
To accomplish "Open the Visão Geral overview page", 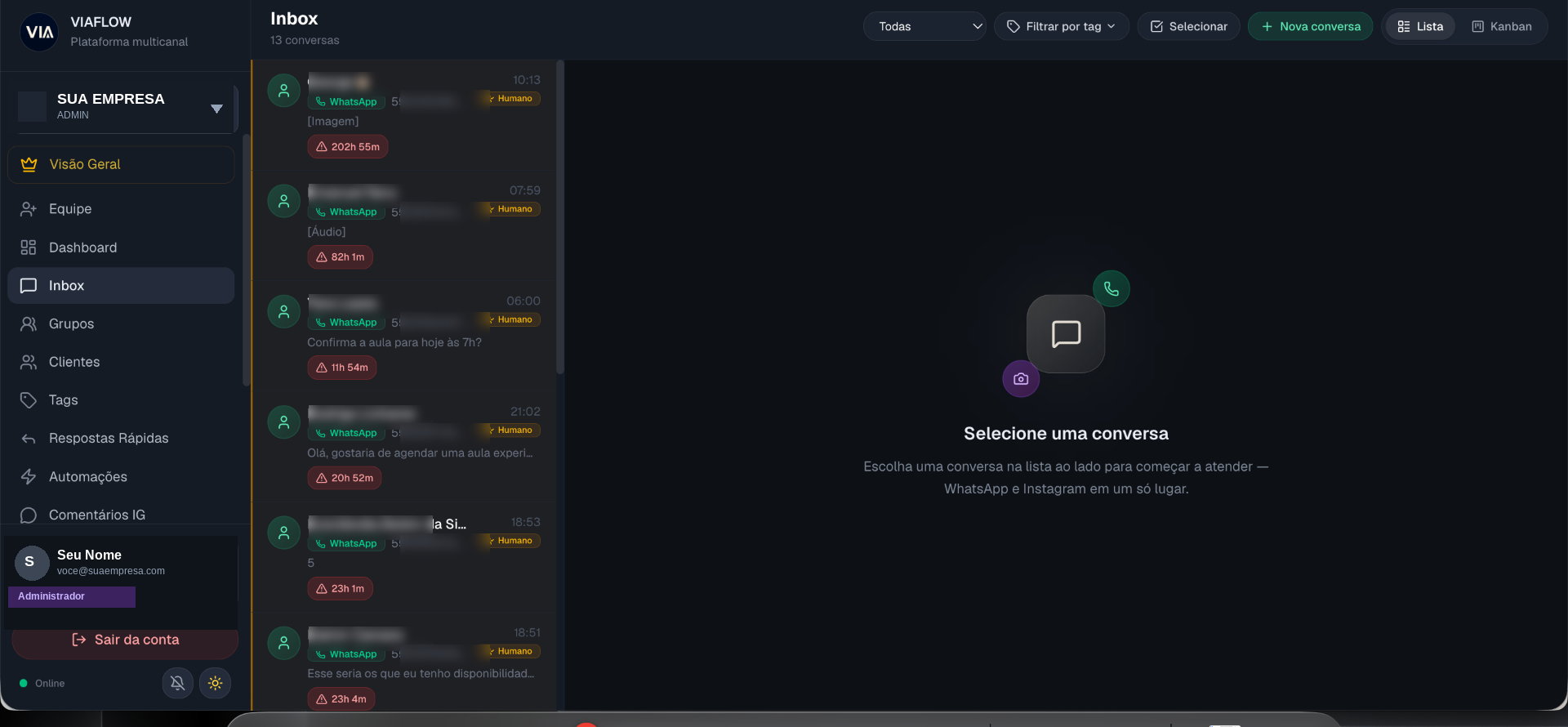I will coord(121,164).
